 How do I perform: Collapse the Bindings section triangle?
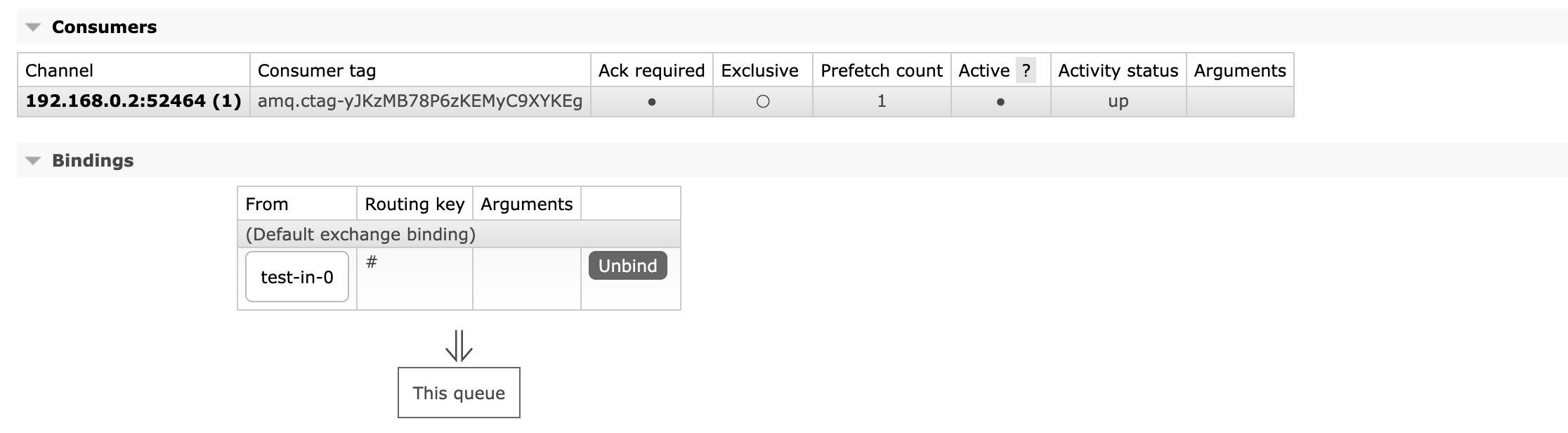pyautogui.click(x=33, y=161)
